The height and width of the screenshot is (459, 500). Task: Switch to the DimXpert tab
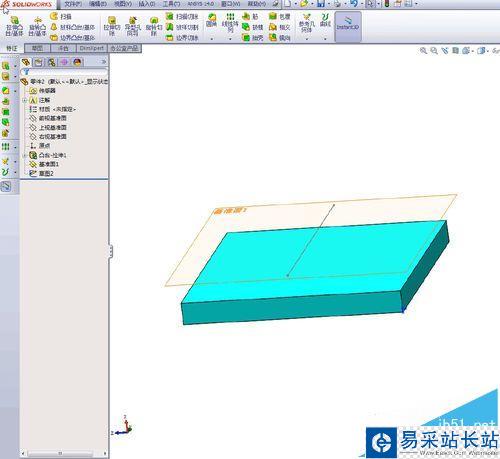click(x=92, y=48)
